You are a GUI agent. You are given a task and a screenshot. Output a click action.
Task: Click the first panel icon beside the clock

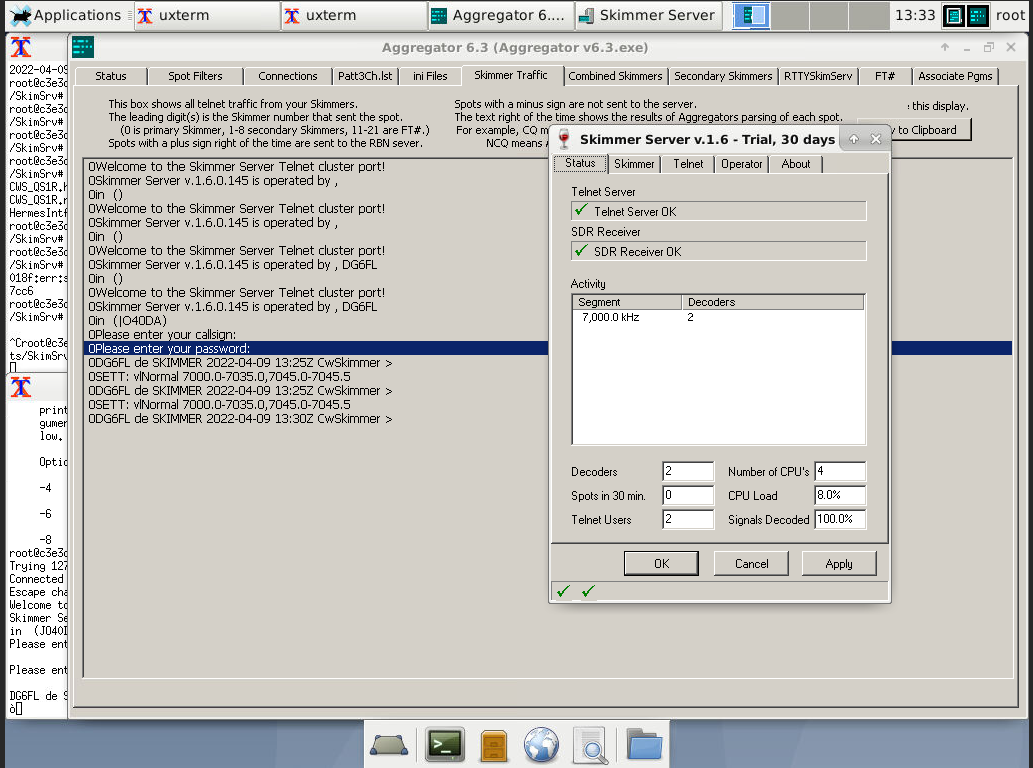(953, 15)
